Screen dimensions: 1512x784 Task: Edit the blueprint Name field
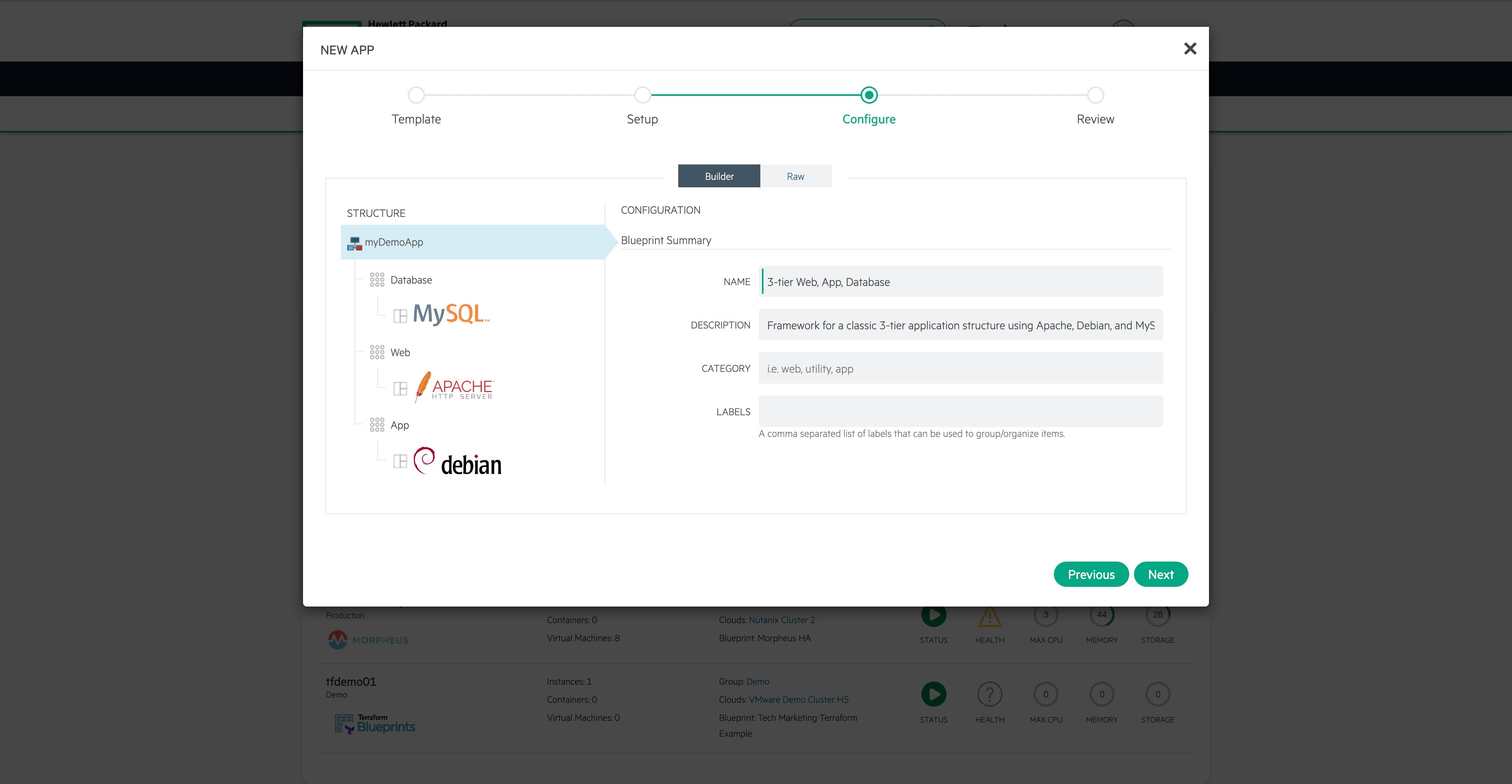point(960,282)
